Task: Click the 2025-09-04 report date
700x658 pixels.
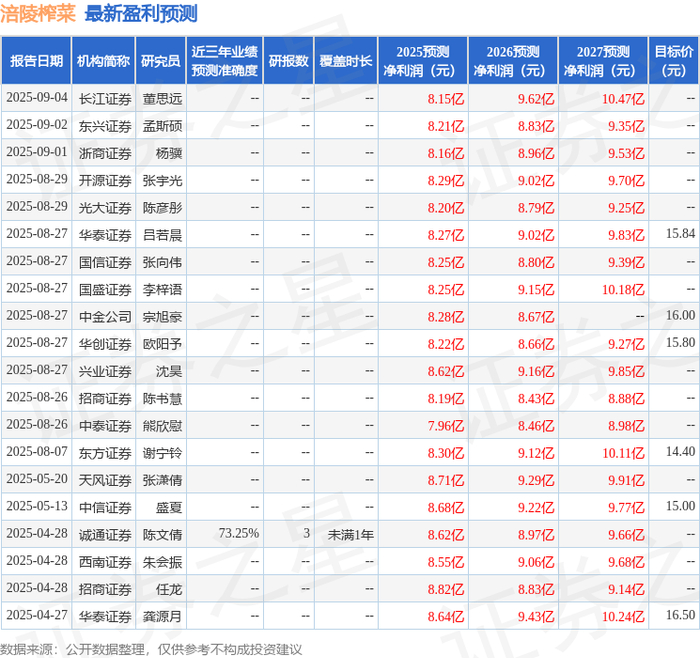Action: click(37, 97)
